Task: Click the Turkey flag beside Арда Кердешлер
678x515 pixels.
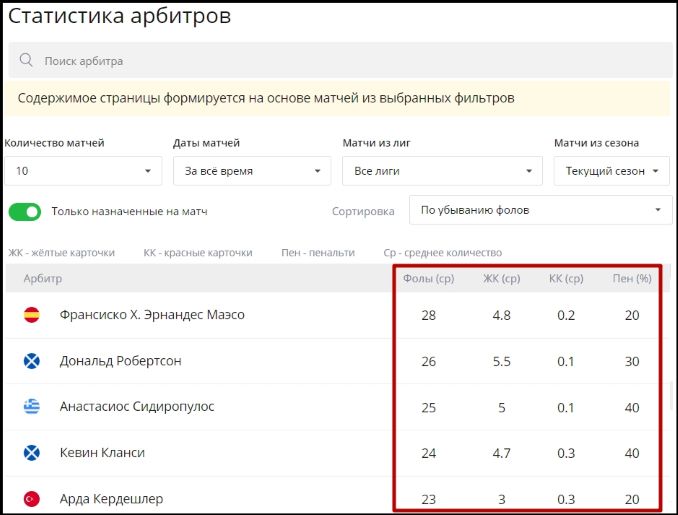Action: 31,498
